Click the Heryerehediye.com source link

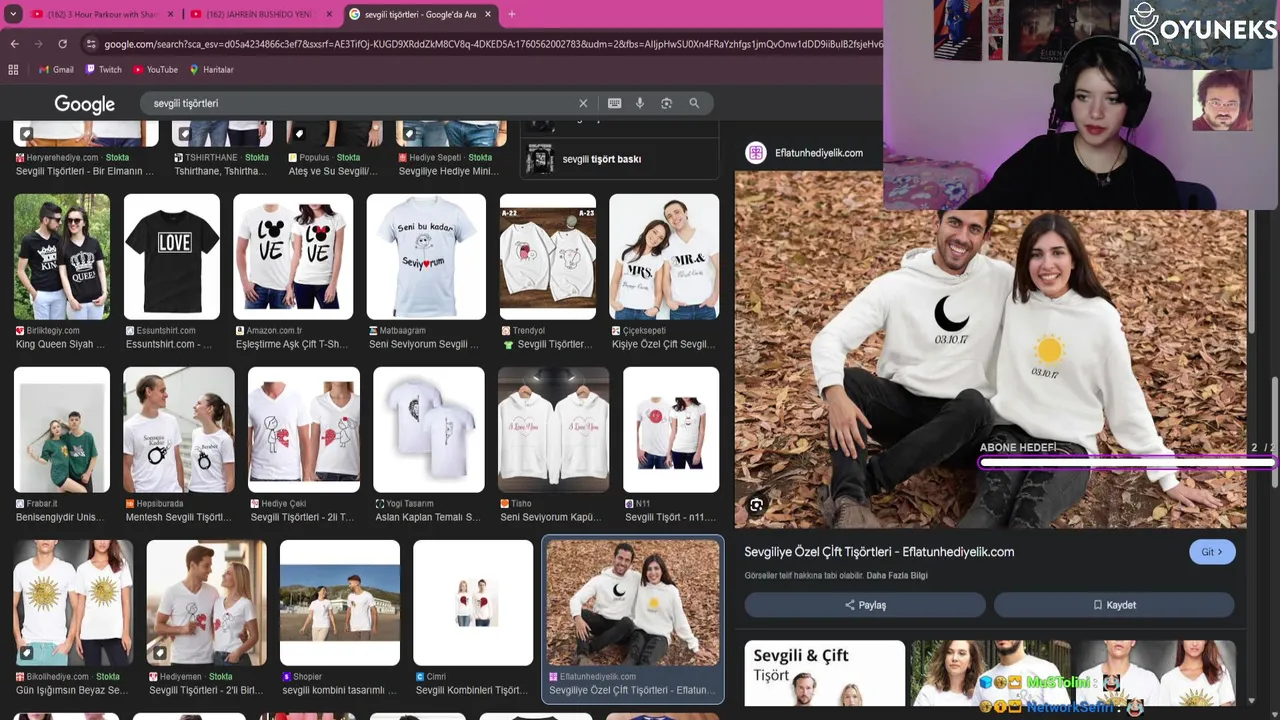63,158
